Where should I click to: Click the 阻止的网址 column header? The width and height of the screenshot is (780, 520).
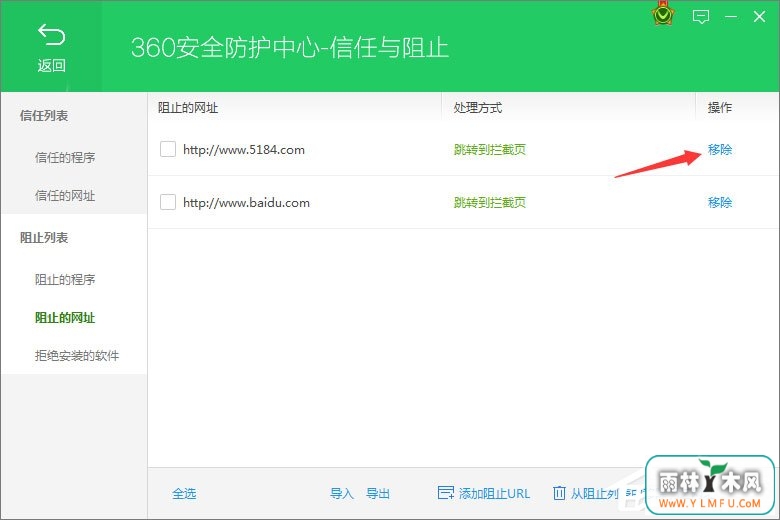[x=188, y=107]
